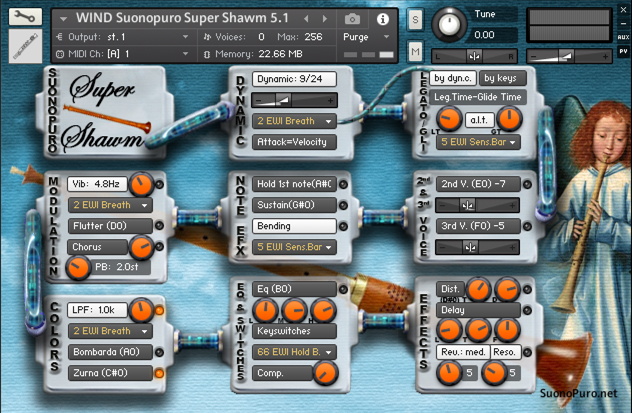This screenshot has width=632, height=413.
Task: Toggle the 3rd voice LED
Action: [527, 226]
